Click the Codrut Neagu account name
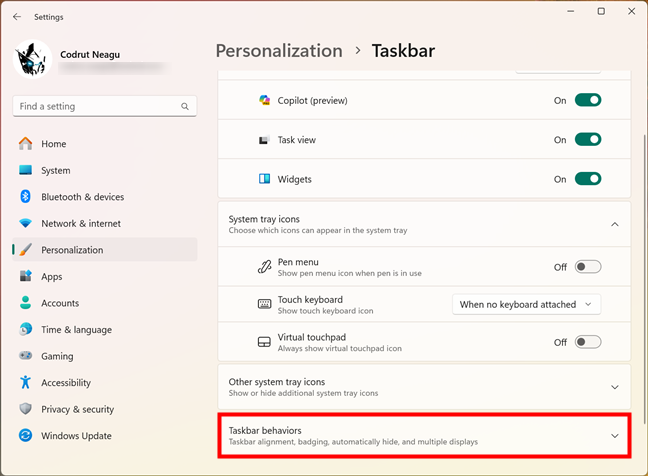The image size is (648, 476). (x=90, y=55)
